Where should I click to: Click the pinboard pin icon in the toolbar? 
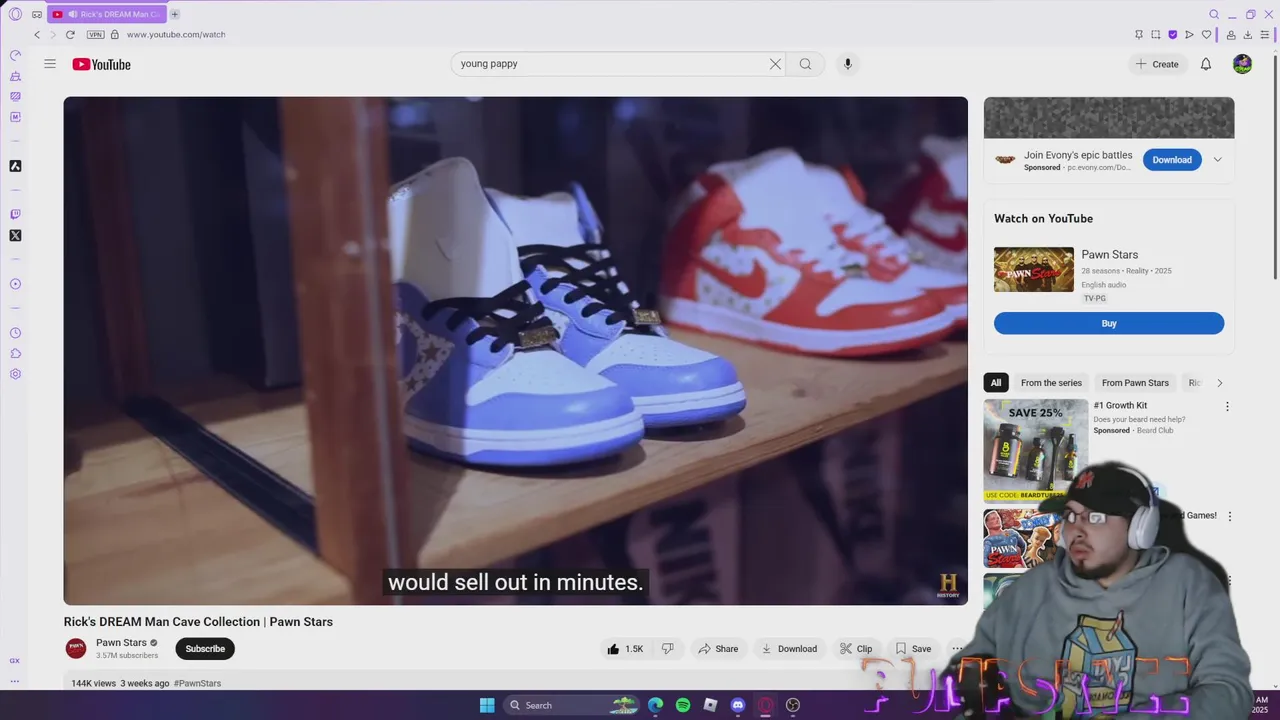1139,34
